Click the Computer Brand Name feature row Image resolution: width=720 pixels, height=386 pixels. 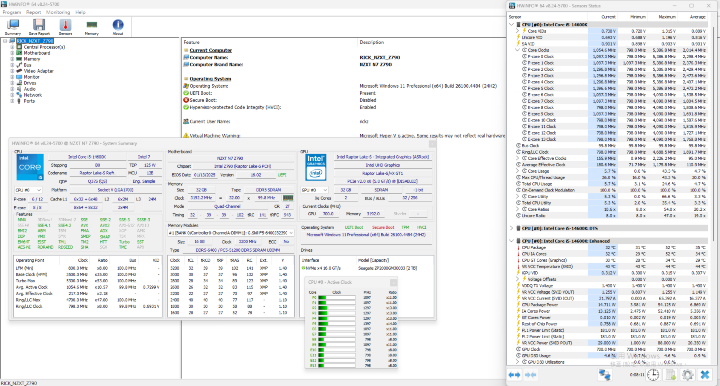pos(343,65)
